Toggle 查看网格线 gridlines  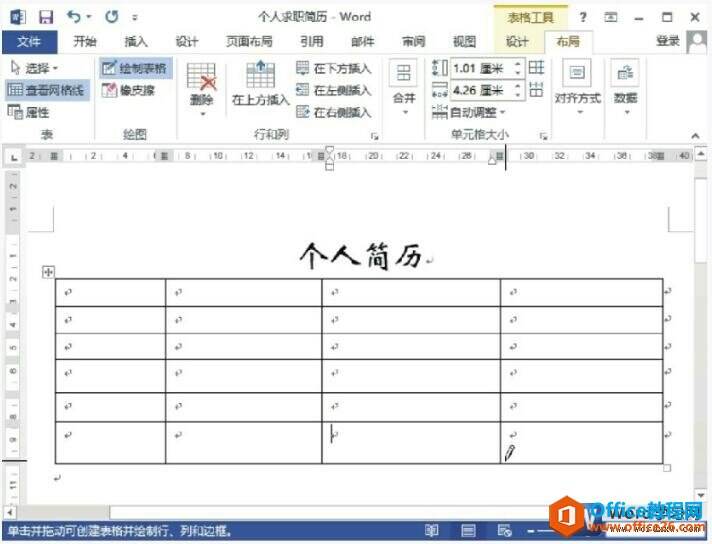[47, 90]
